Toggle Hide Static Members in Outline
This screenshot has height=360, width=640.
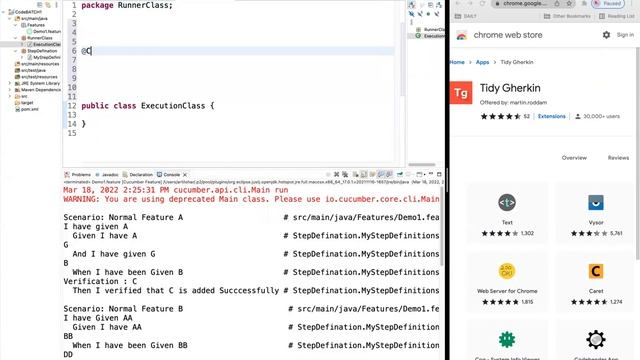420,14
